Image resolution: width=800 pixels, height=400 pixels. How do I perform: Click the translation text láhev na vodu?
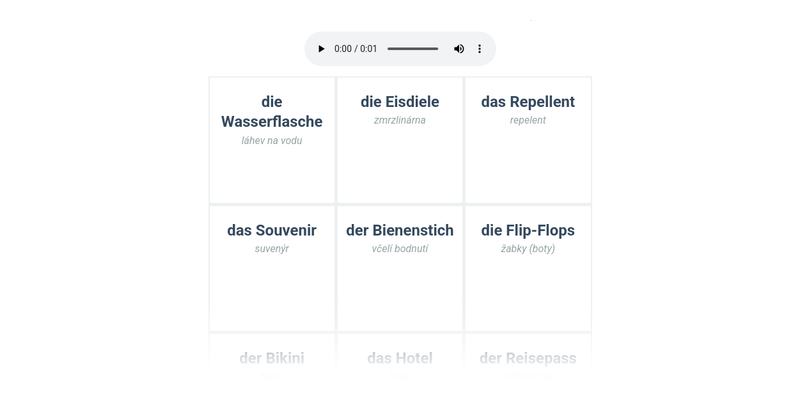click(x=272, y=141)
